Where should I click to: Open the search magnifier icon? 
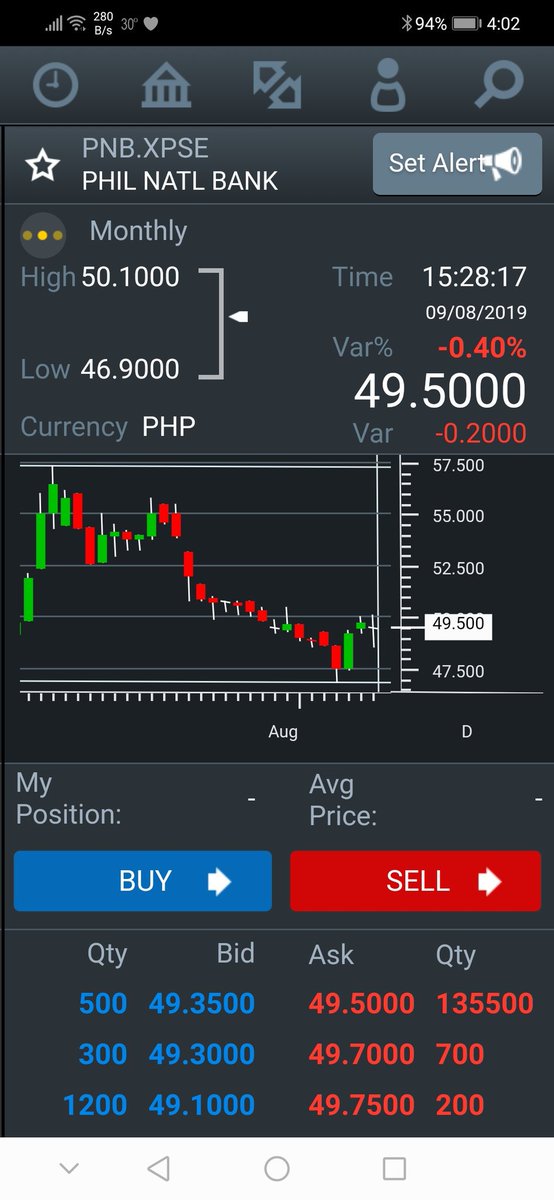pos(498,86)
